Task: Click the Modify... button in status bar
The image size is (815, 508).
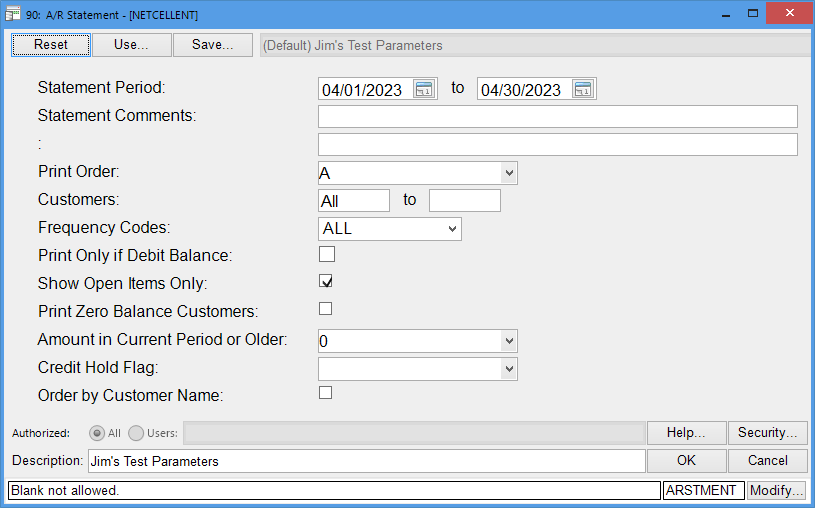Action: [x=777, y=490]
